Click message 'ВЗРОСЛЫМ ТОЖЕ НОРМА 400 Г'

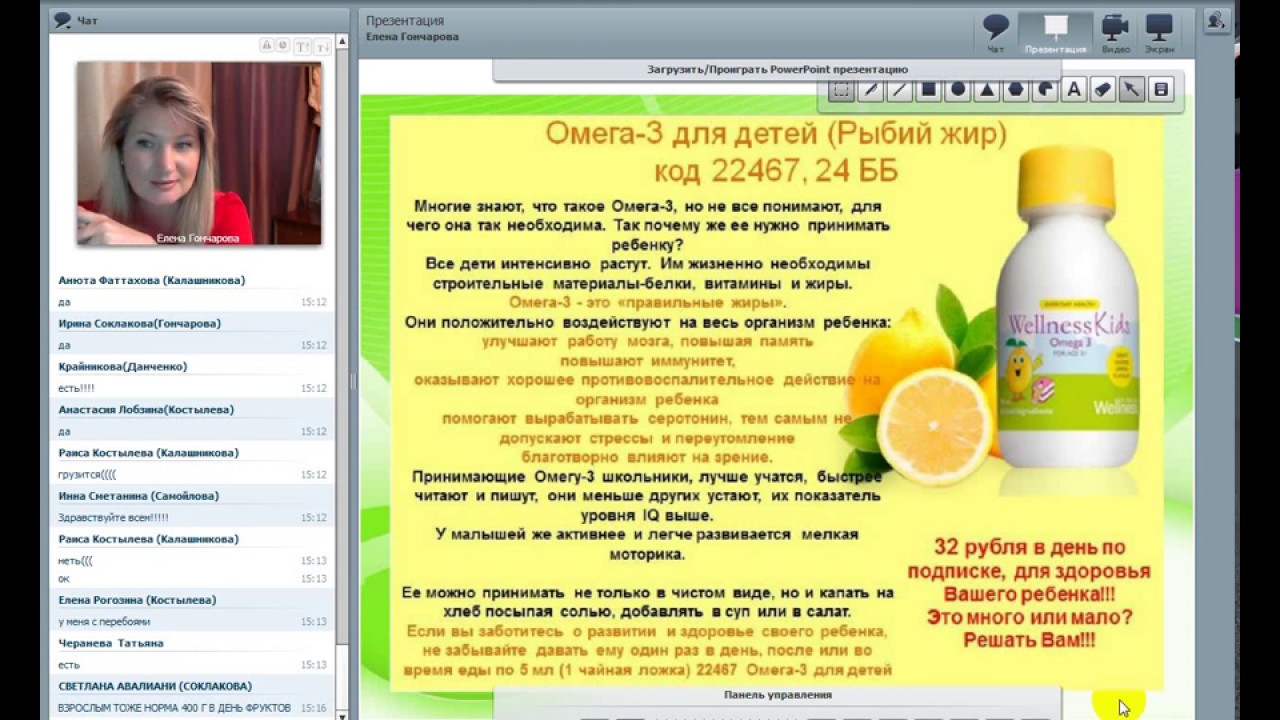pyautogui.click(x=175, y=708)
